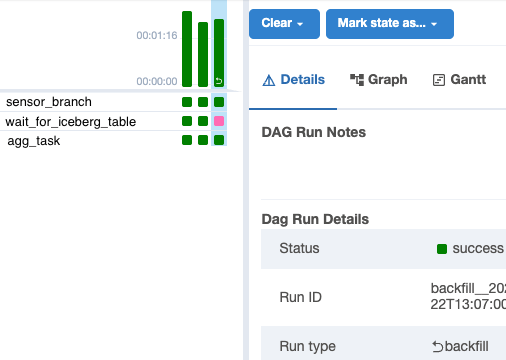Switch to the Details tab
The width and height of the screenshot is (506, 360).
(x=293, y=80)
